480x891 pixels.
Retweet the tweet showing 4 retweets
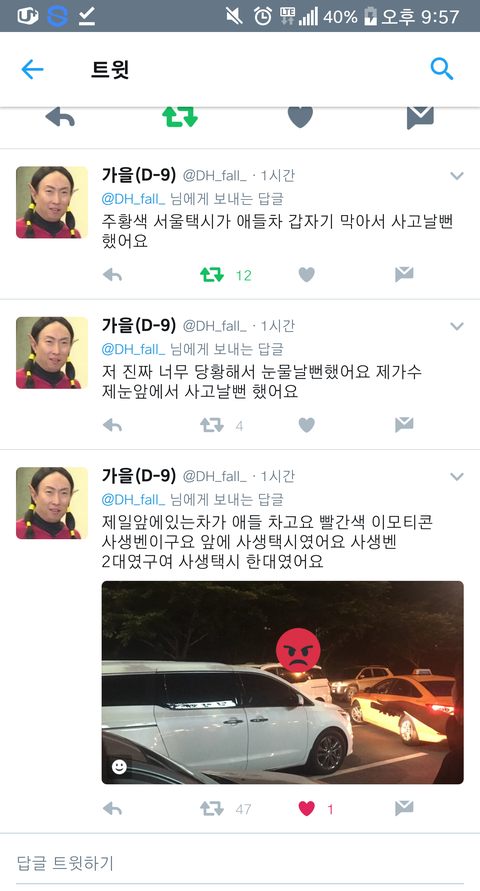(x=211, y=426)
